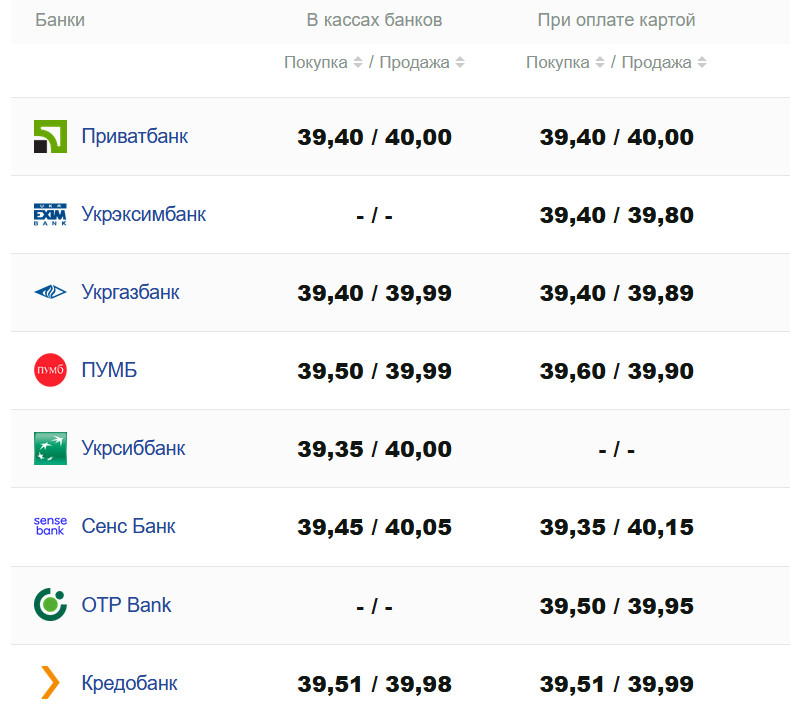Click the green Ukrsibbank logo icon

tap(50, 448)
